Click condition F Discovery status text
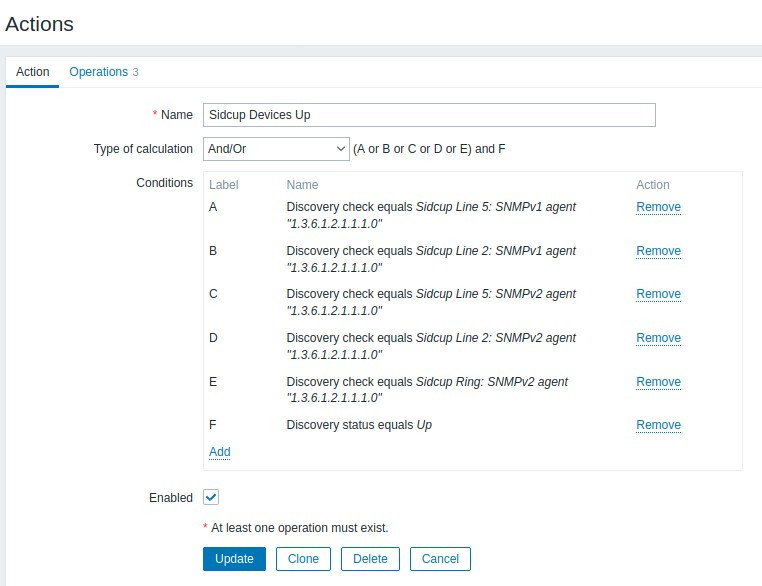762x586 pixels. 359,425
